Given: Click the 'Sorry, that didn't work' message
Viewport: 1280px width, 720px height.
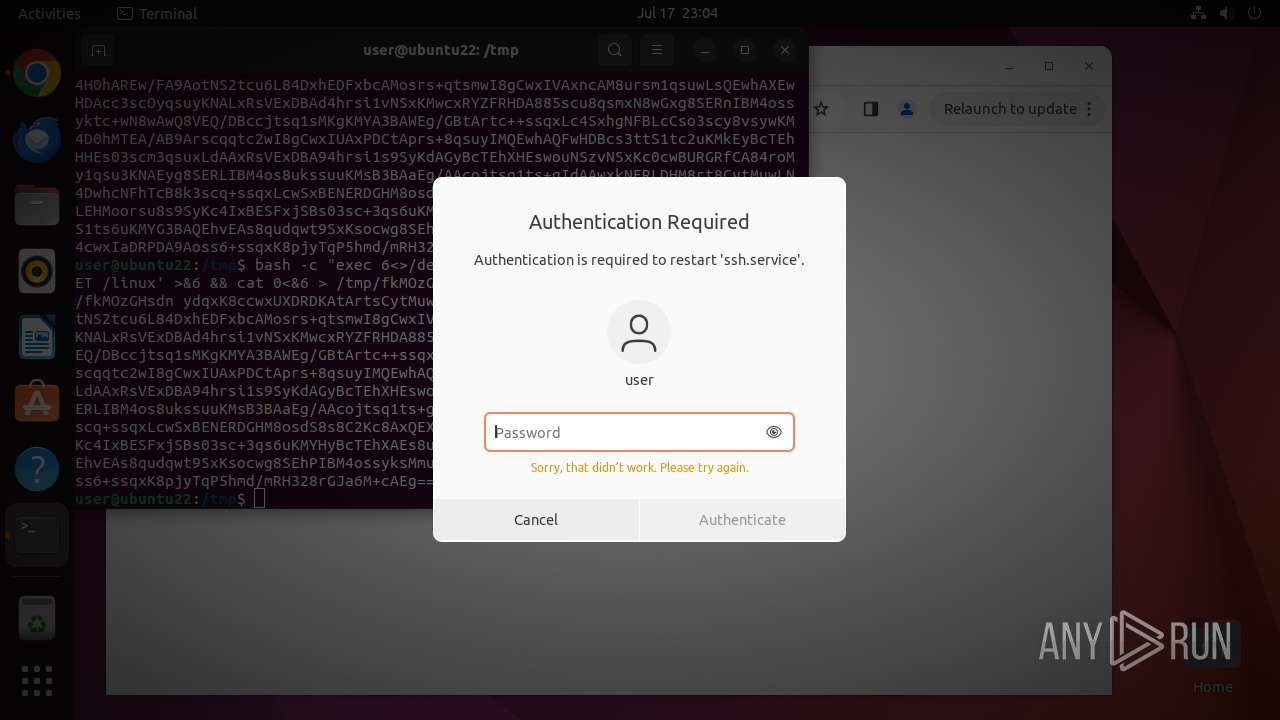Looking at the screenshot, I should pos(639,468).
